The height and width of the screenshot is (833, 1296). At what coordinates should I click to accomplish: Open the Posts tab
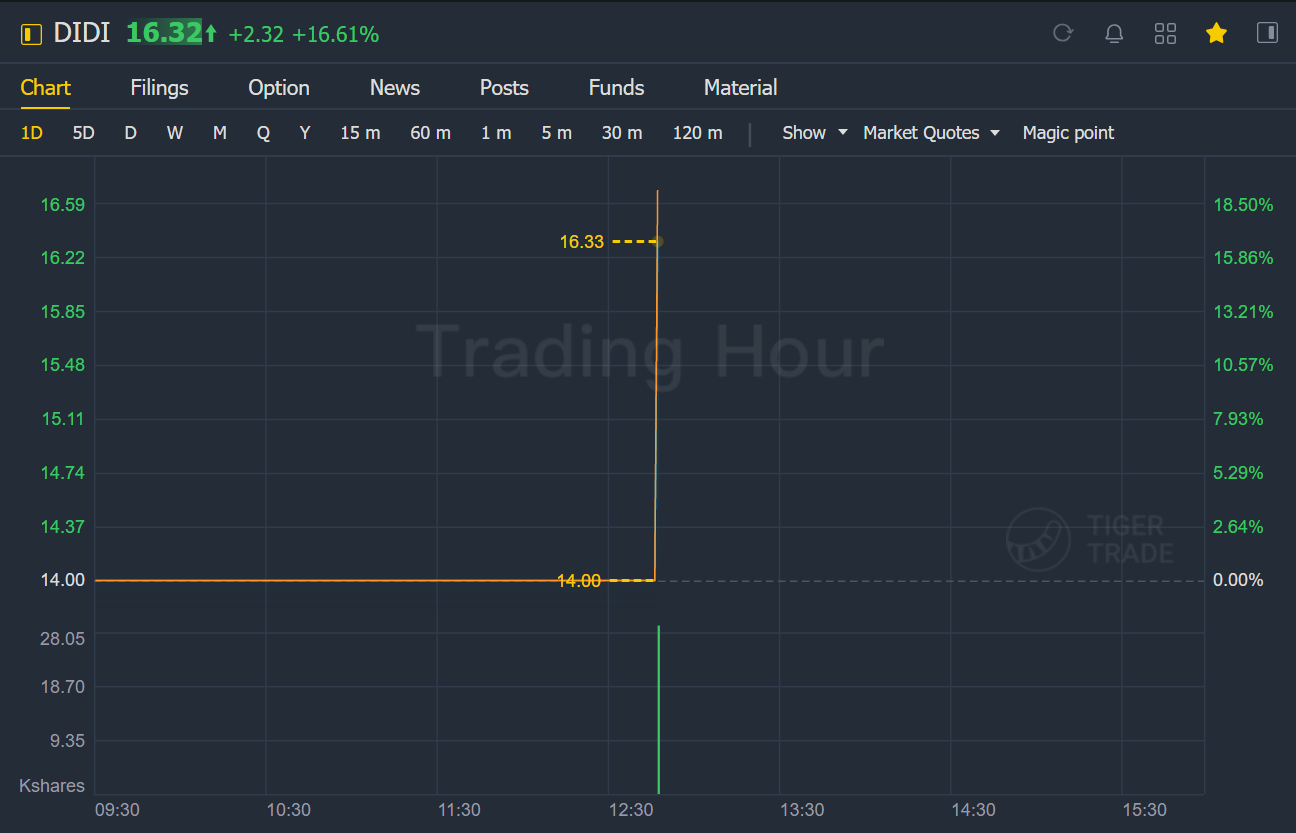pyautogui.click(x=504, y=88)
